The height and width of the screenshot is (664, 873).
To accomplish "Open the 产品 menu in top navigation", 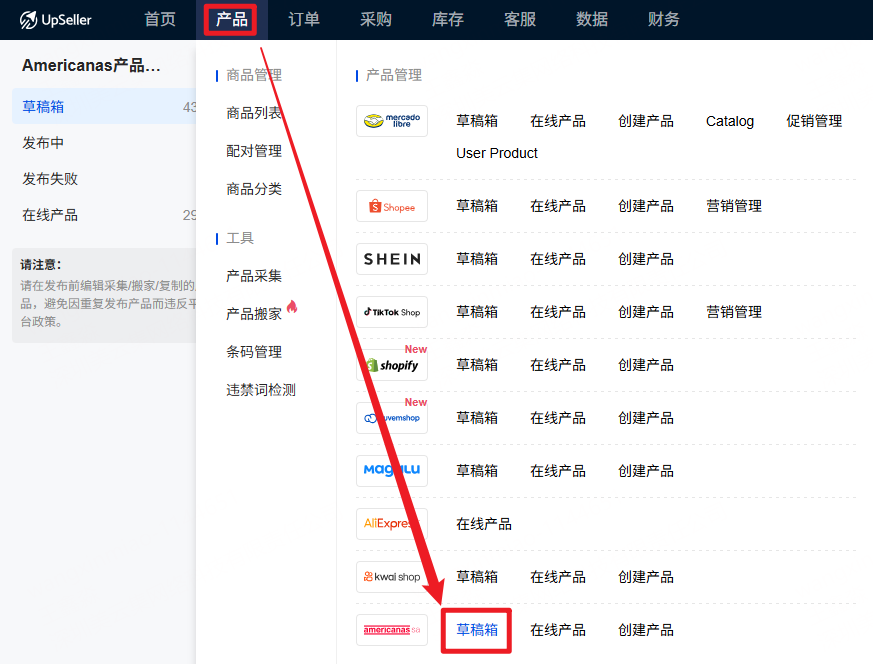I will click(x=231, y=20).
